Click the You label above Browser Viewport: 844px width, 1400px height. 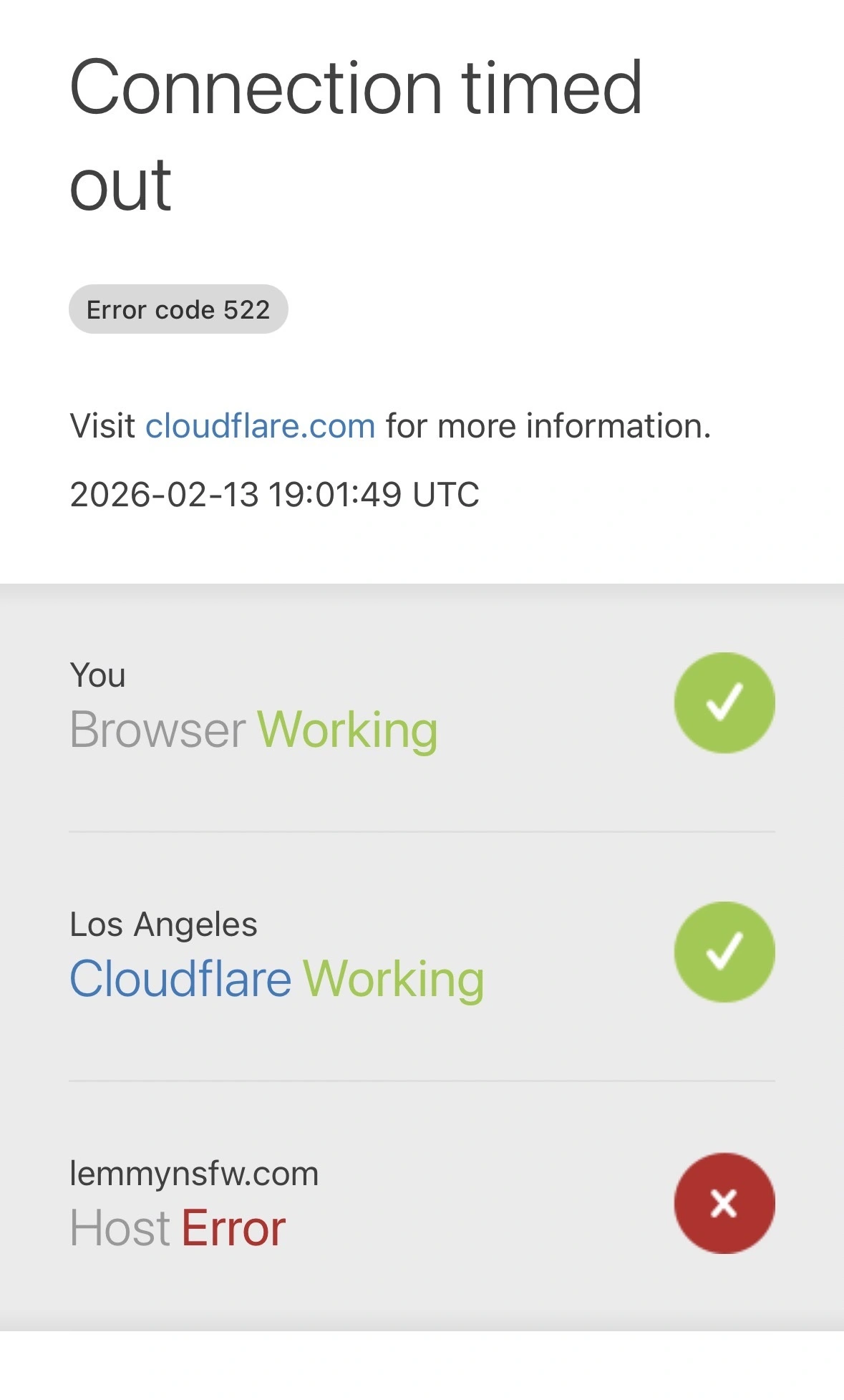97,675
